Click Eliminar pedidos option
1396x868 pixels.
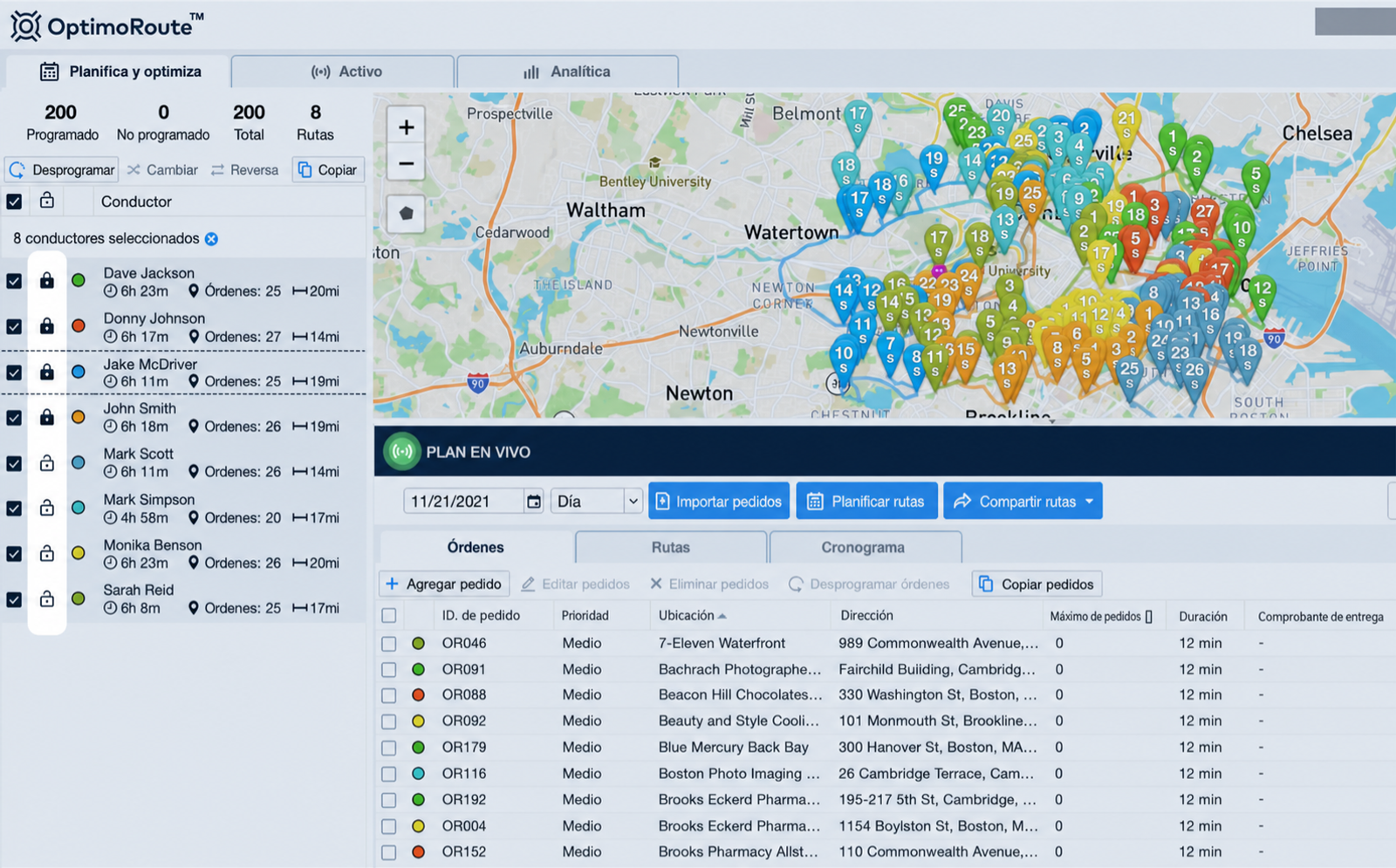(x=709, y=584)
